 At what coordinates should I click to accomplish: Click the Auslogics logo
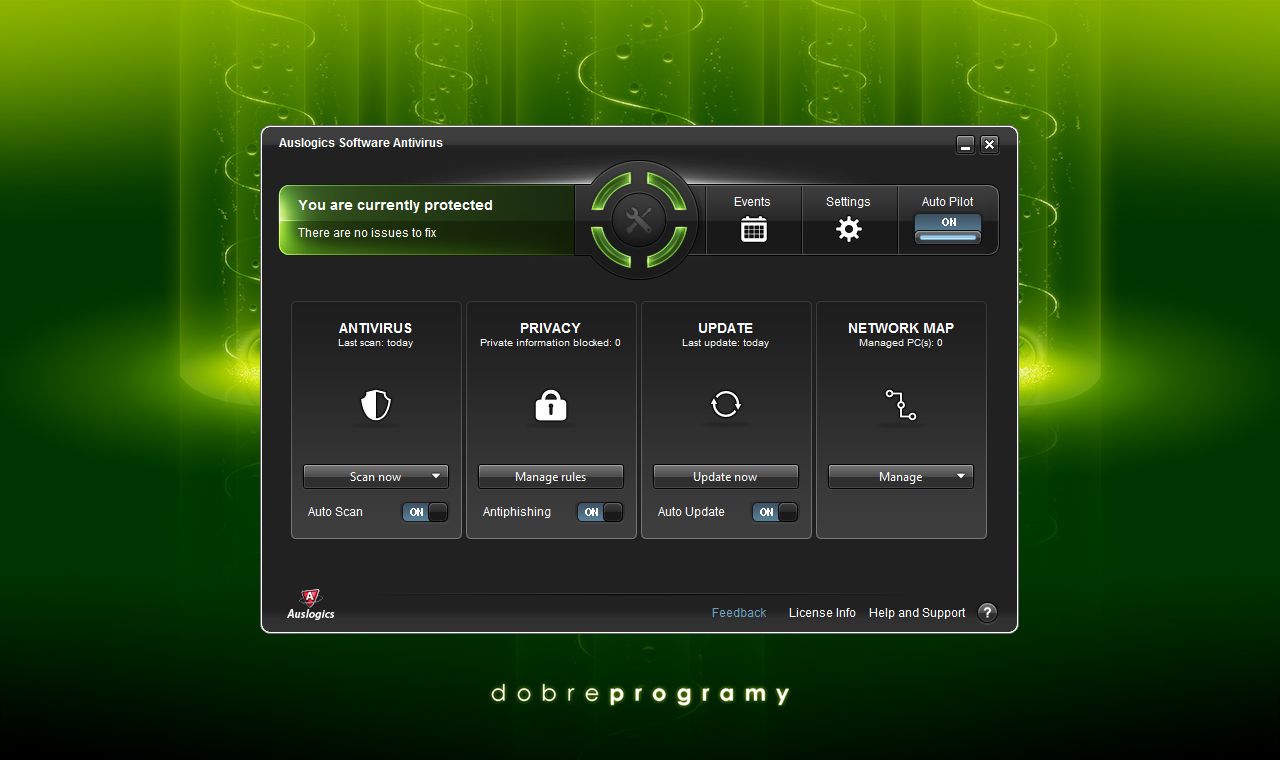pyautogui.click(x=311, y=604)
